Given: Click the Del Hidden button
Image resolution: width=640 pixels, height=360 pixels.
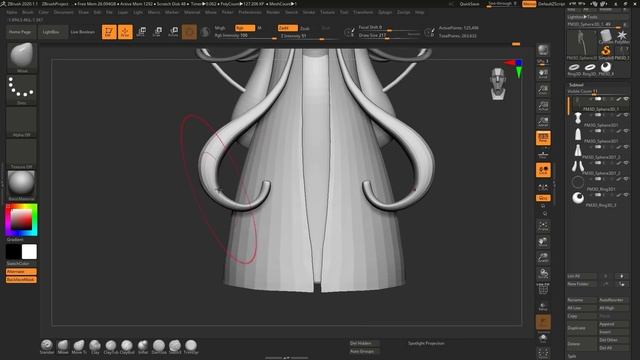Looking at the screenshot, I should point(364,343).
